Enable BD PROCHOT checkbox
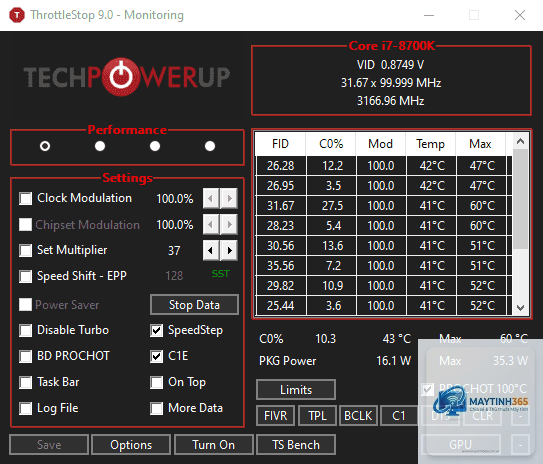Viewport: 543px width, 464px height. coord(26,356)
